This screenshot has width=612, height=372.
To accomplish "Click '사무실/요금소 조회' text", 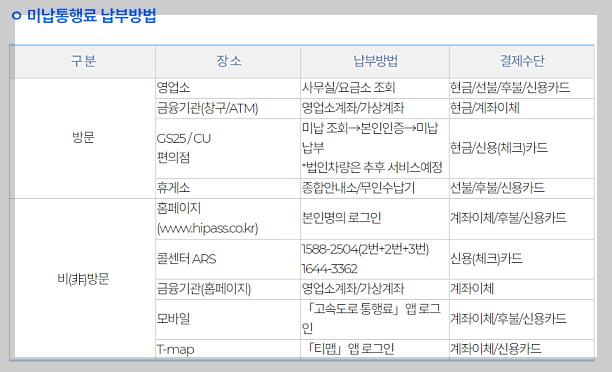I will pyautogui.click(x=349, y=87).
